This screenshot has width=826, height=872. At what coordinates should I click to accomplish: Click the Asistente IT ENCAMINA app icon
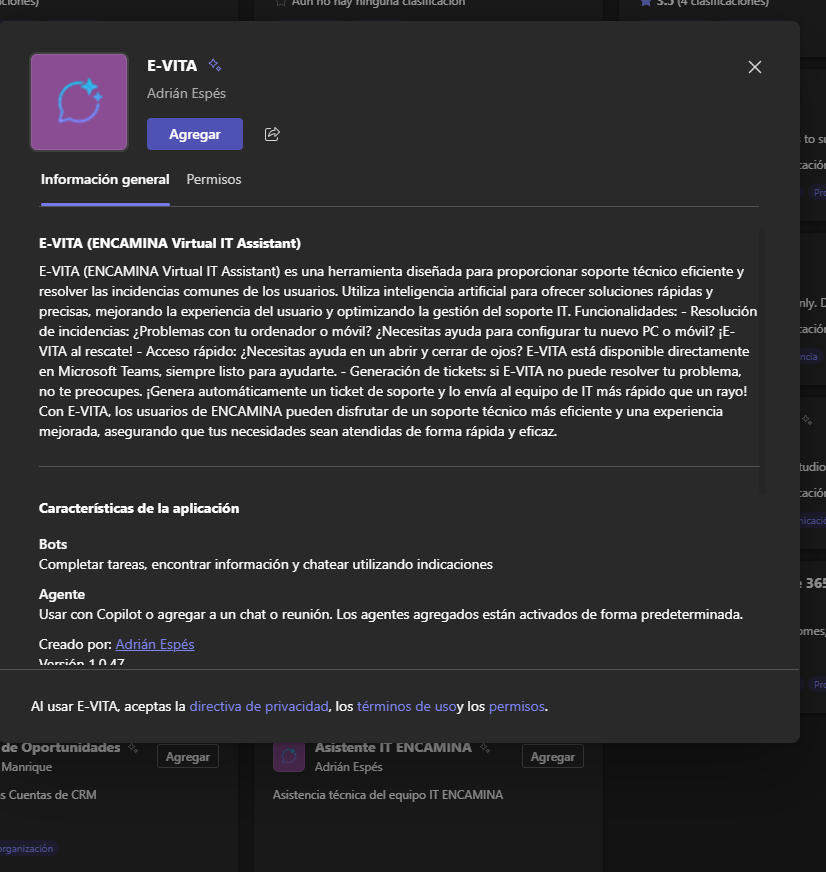[x=289, y=756]
